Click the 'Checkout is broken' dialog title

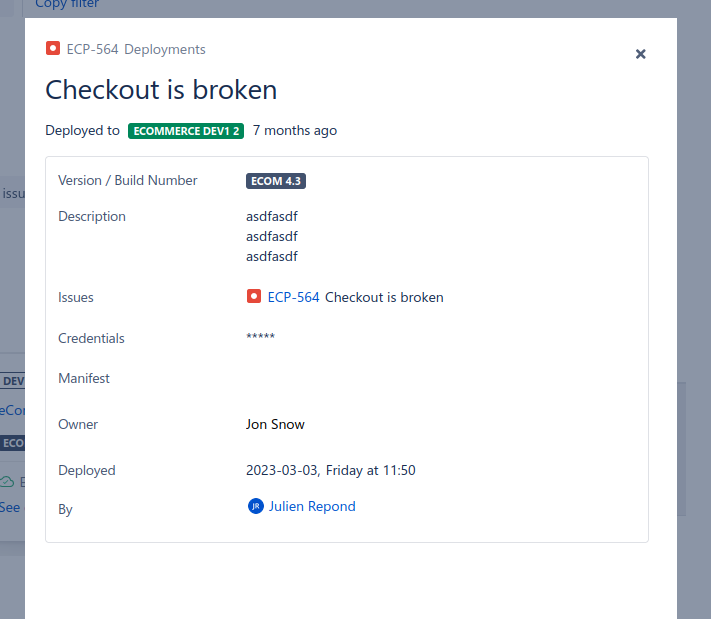161,90
